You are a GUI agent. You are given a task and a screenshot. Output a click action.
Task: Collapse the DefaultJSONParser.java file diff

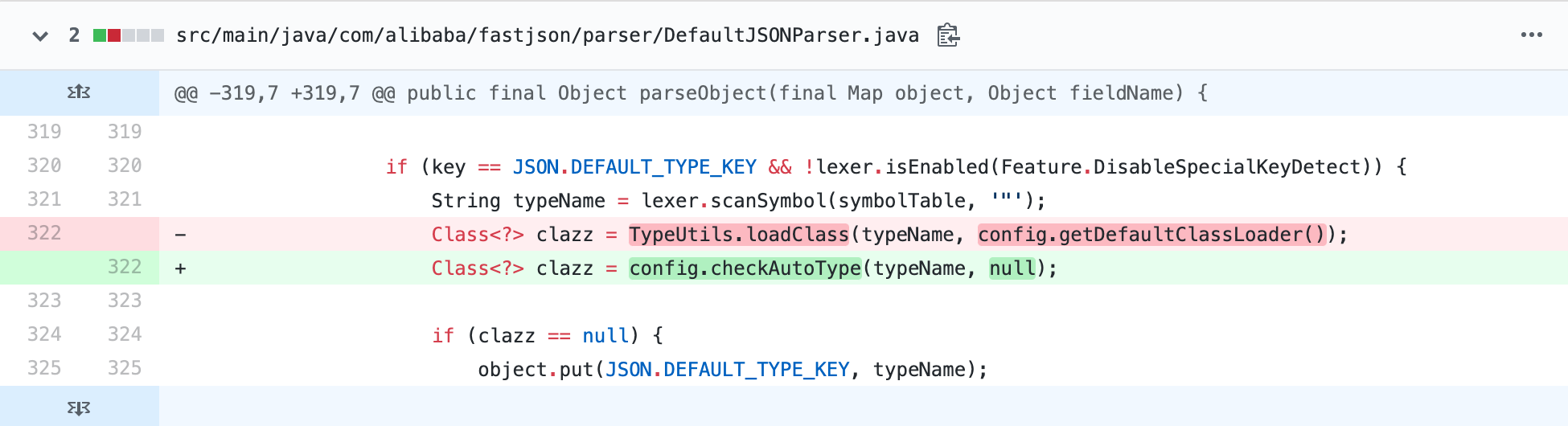coord(39,35)
